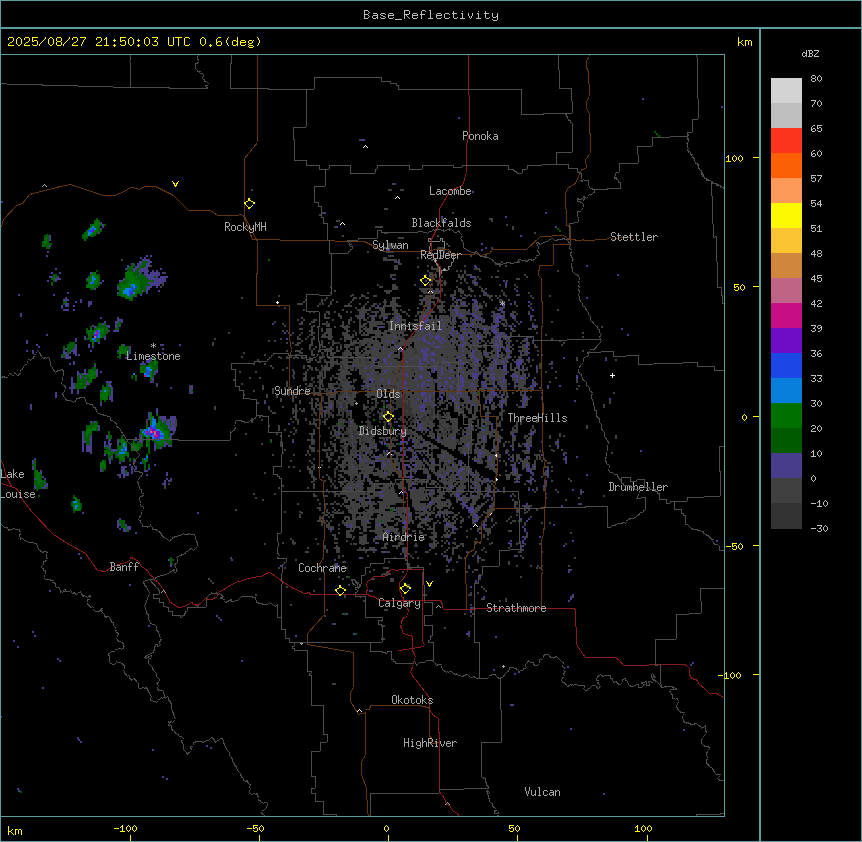Image resolution: width=862 pixels, height=842 pixels.
Task: Click the dBZ legend heading
Action: (810, 54)
